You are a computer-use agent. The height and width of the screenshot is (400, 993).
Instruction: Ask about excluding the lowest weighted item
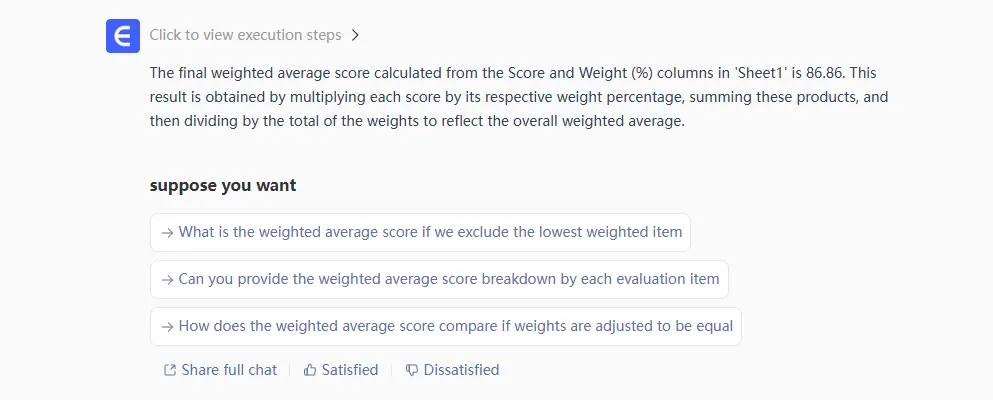pos(430,232)
